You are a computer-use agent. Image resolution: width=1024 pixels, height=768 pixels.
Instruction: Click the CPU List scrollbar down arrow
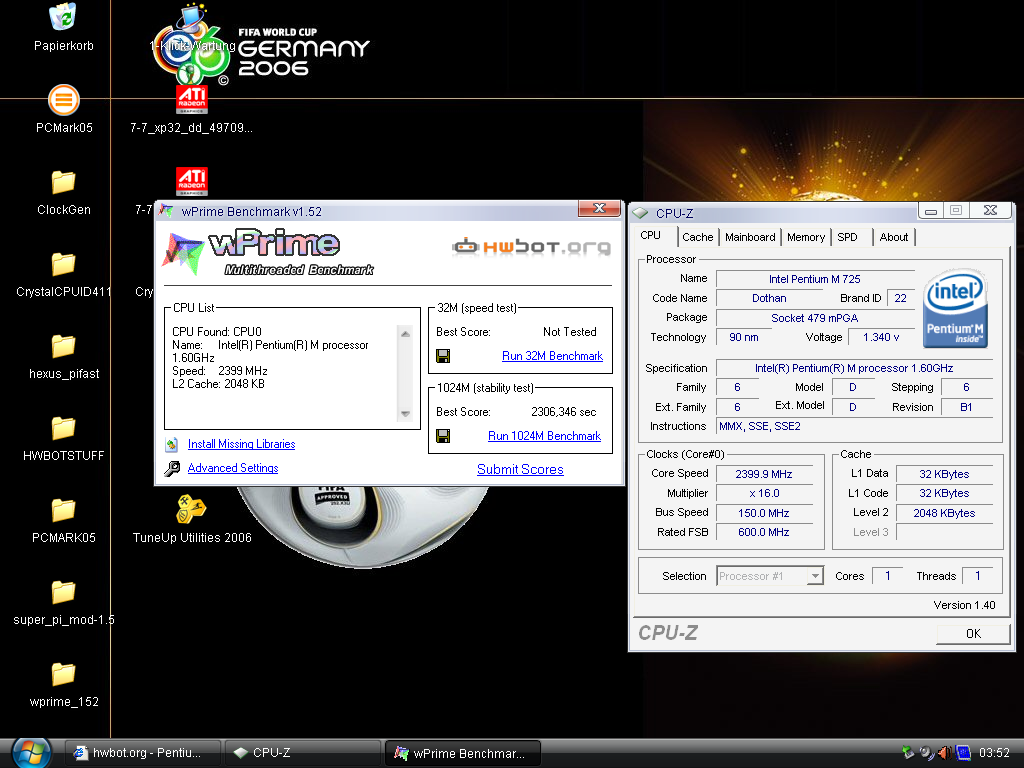(405, 413)
